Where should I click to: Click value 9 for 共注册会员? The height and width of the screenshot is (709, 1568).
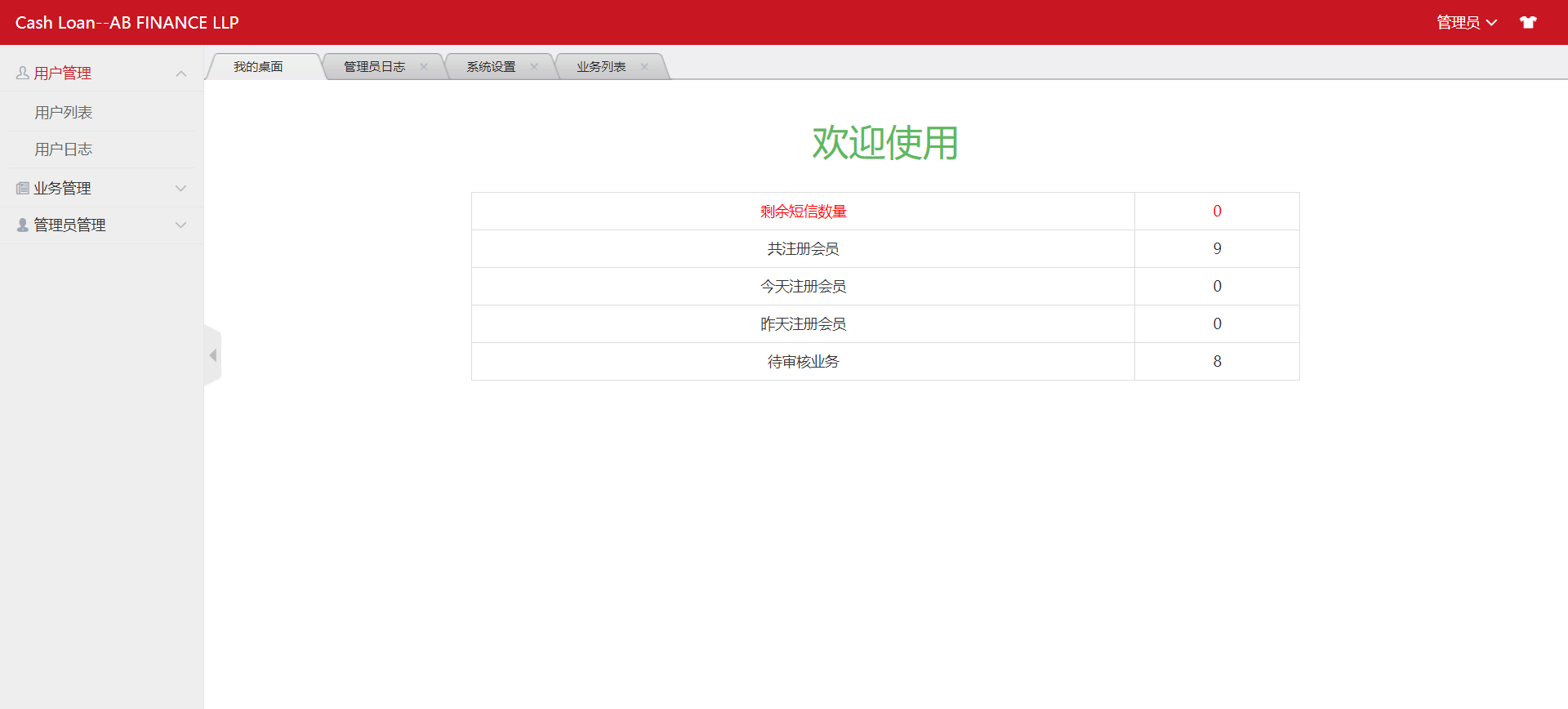[1217, 249]
